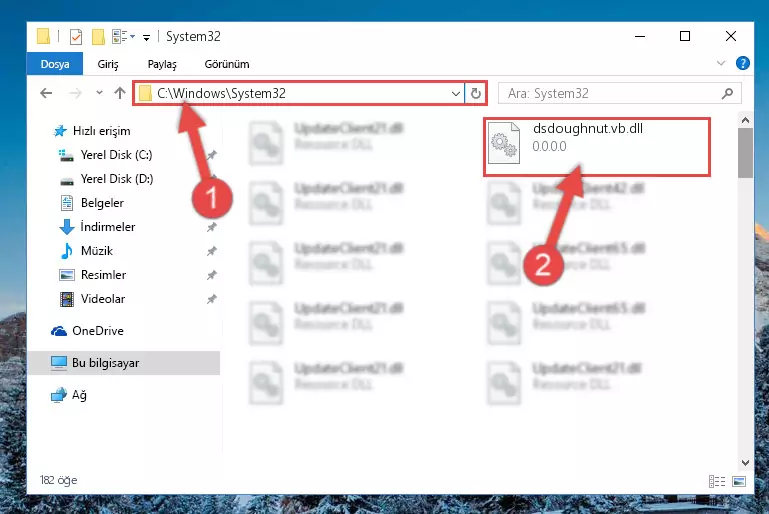
Task: Minimize the System32 window
Action: pos(640,36)
